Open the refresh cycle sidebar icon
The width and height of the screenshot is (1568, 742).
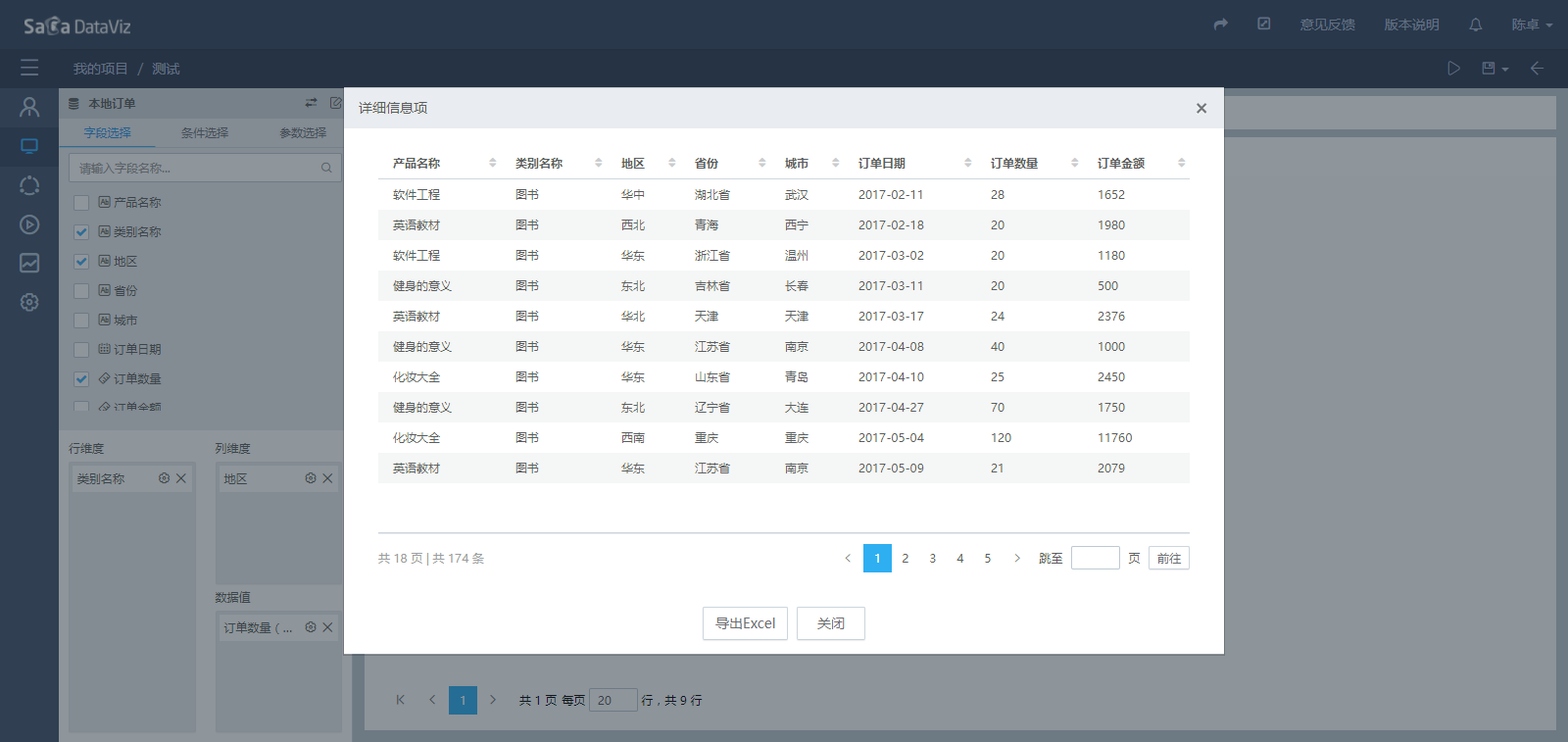pos(29,185)
